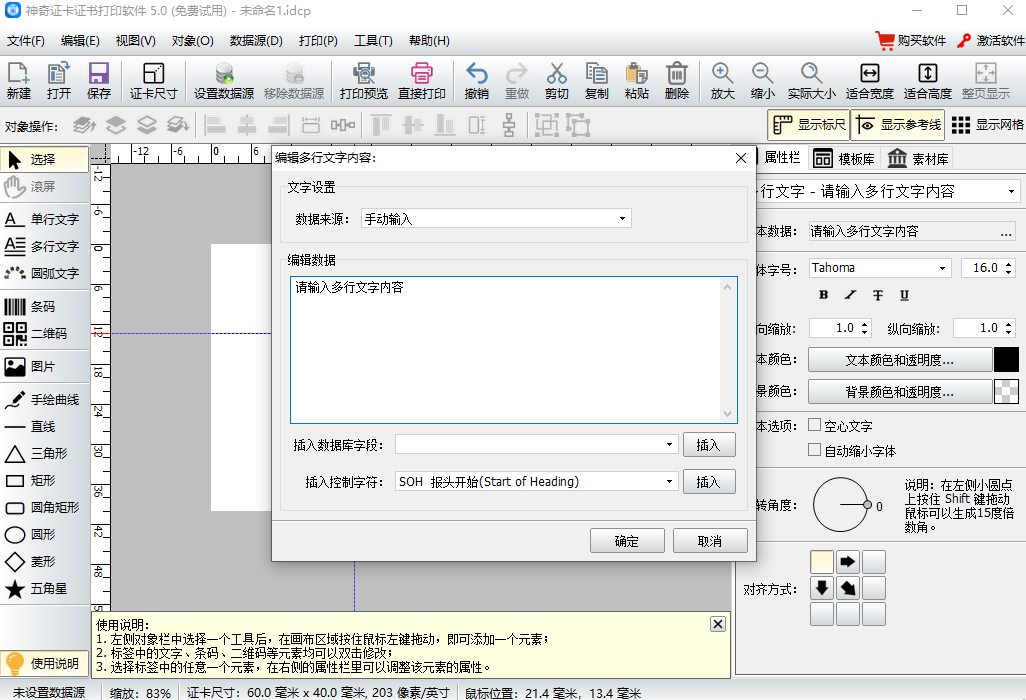
Task: Toggle italic formatting in properties
Action: (850, 295)
